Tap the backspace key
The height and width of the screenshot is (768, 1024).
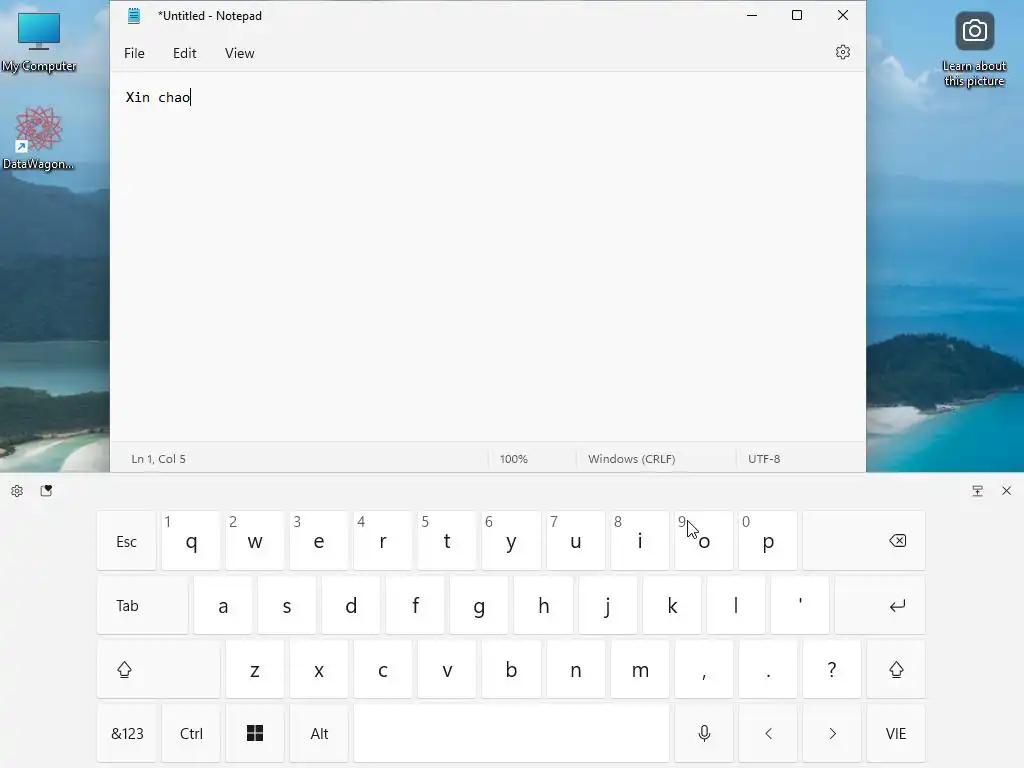864,541
